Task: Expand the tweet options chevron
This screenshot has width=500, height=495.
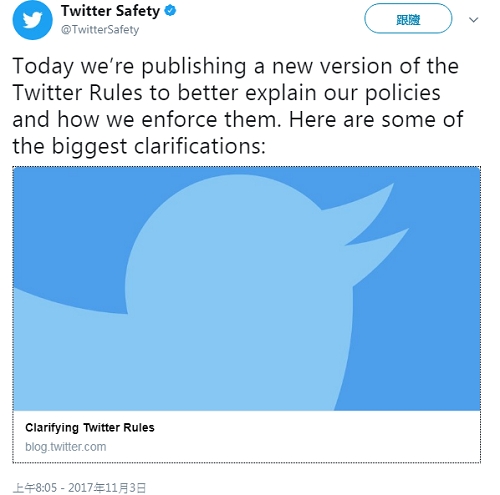Action: click(x=473, y=20)
